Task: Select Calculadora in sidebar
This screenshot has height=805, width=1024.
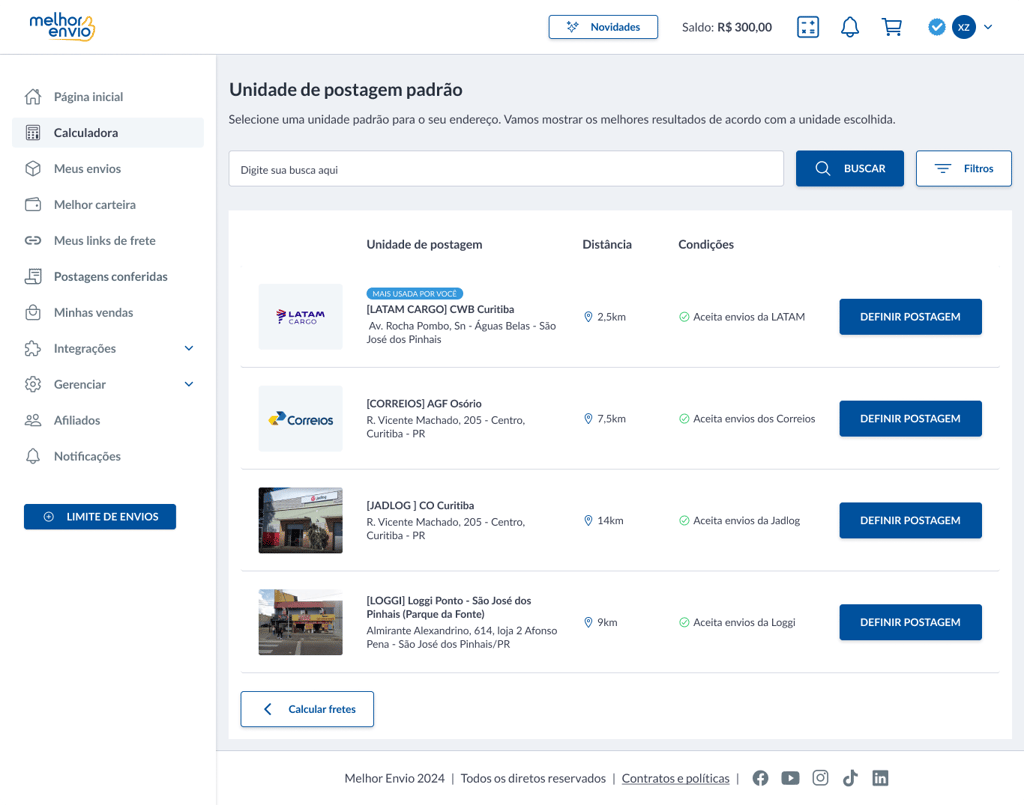Action: [x=108, y=133]
